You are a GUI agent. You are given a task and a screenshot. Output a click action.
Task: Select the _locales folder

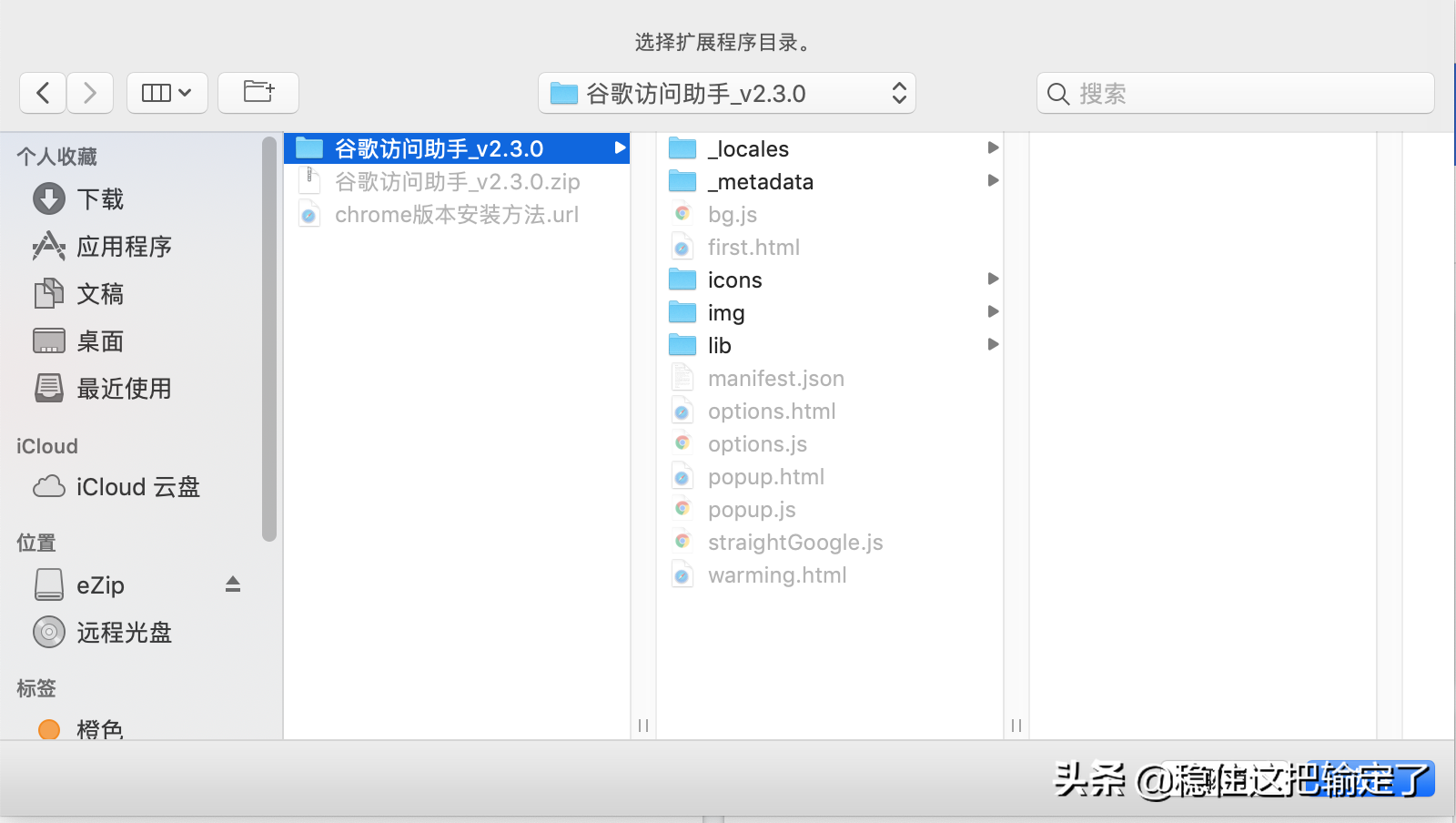click(x=748, y=148)
